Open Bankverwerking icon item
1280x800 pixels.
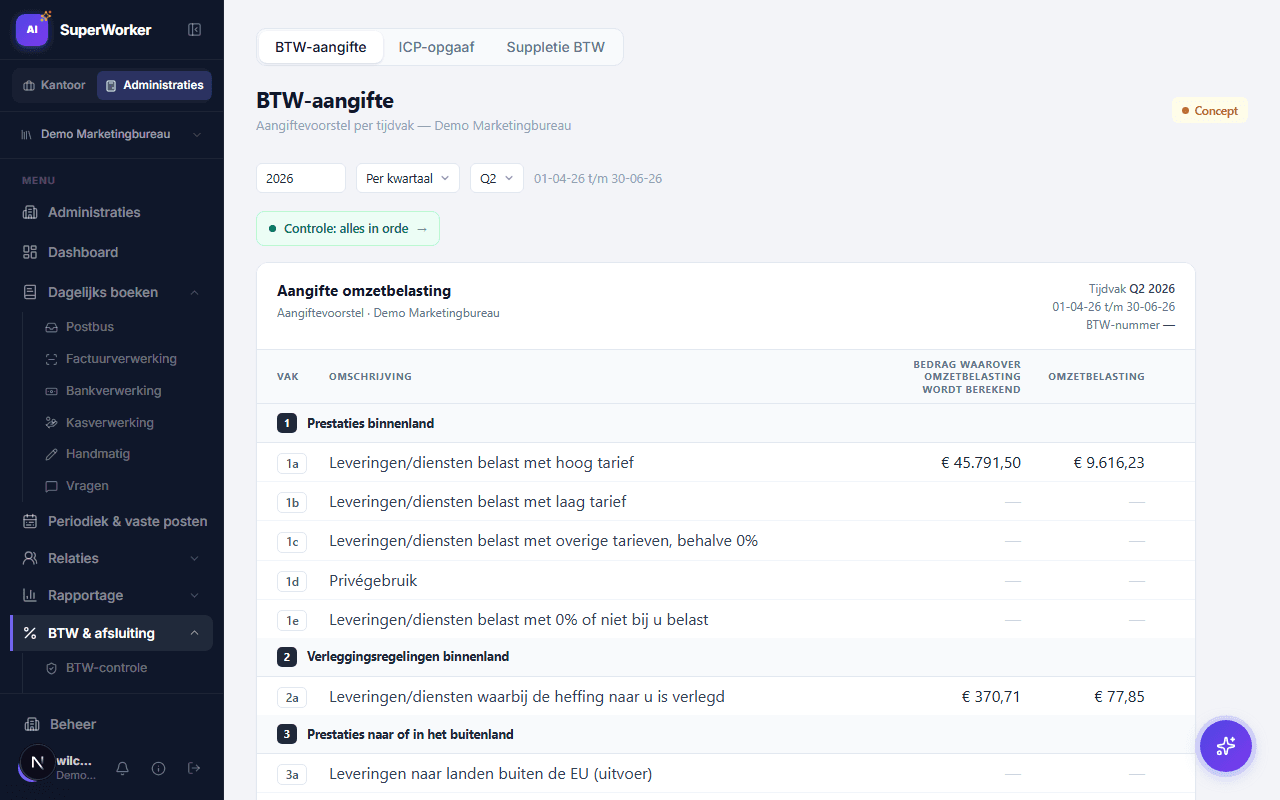coord(52,391)
